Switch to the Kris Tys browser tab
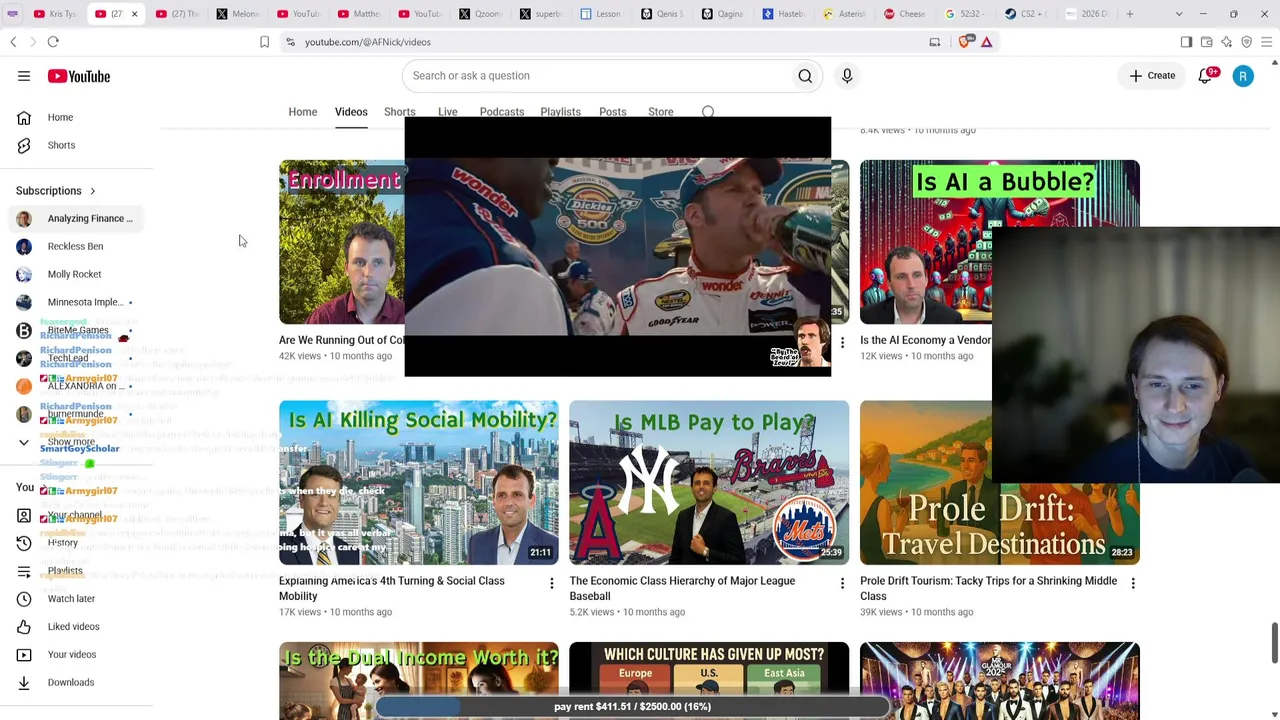Screen dimensions: 1280x720 coord(55,14)
